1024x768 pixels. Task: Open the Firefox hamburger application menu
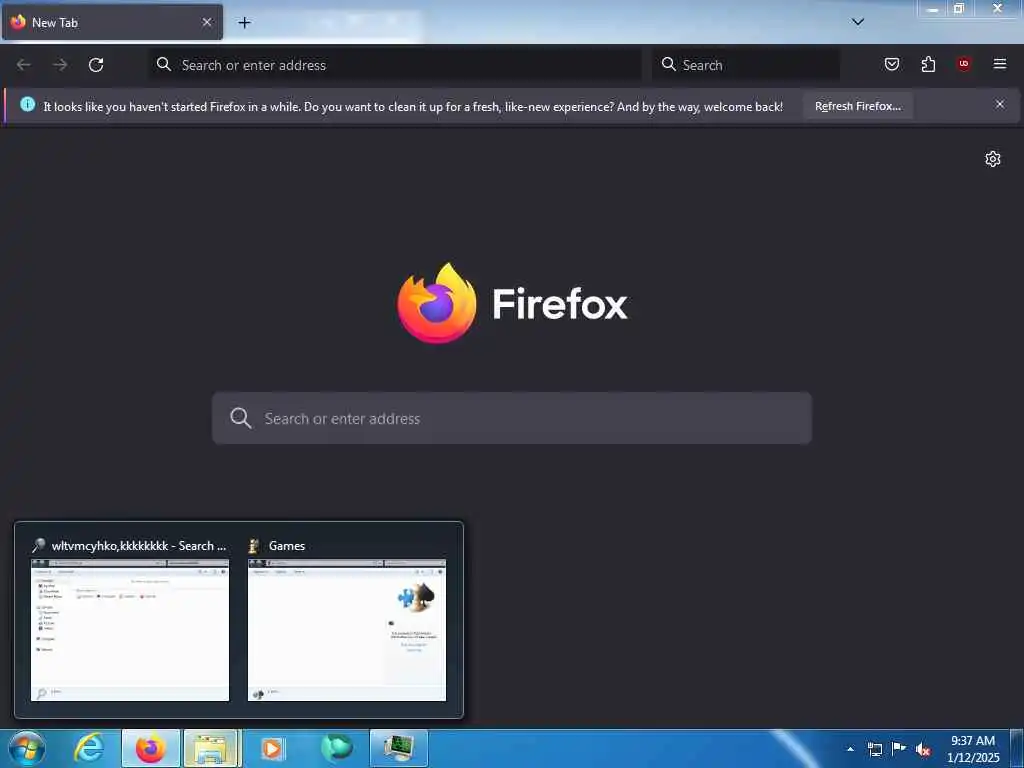tap(1000, 64)
